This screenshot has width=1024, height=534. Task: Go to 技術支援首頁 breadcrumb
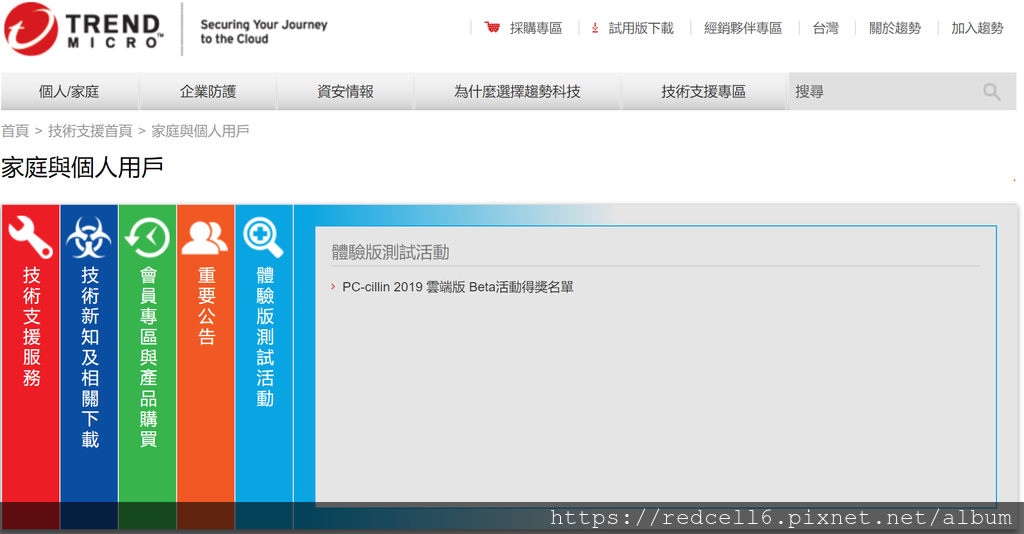[90, 131]
